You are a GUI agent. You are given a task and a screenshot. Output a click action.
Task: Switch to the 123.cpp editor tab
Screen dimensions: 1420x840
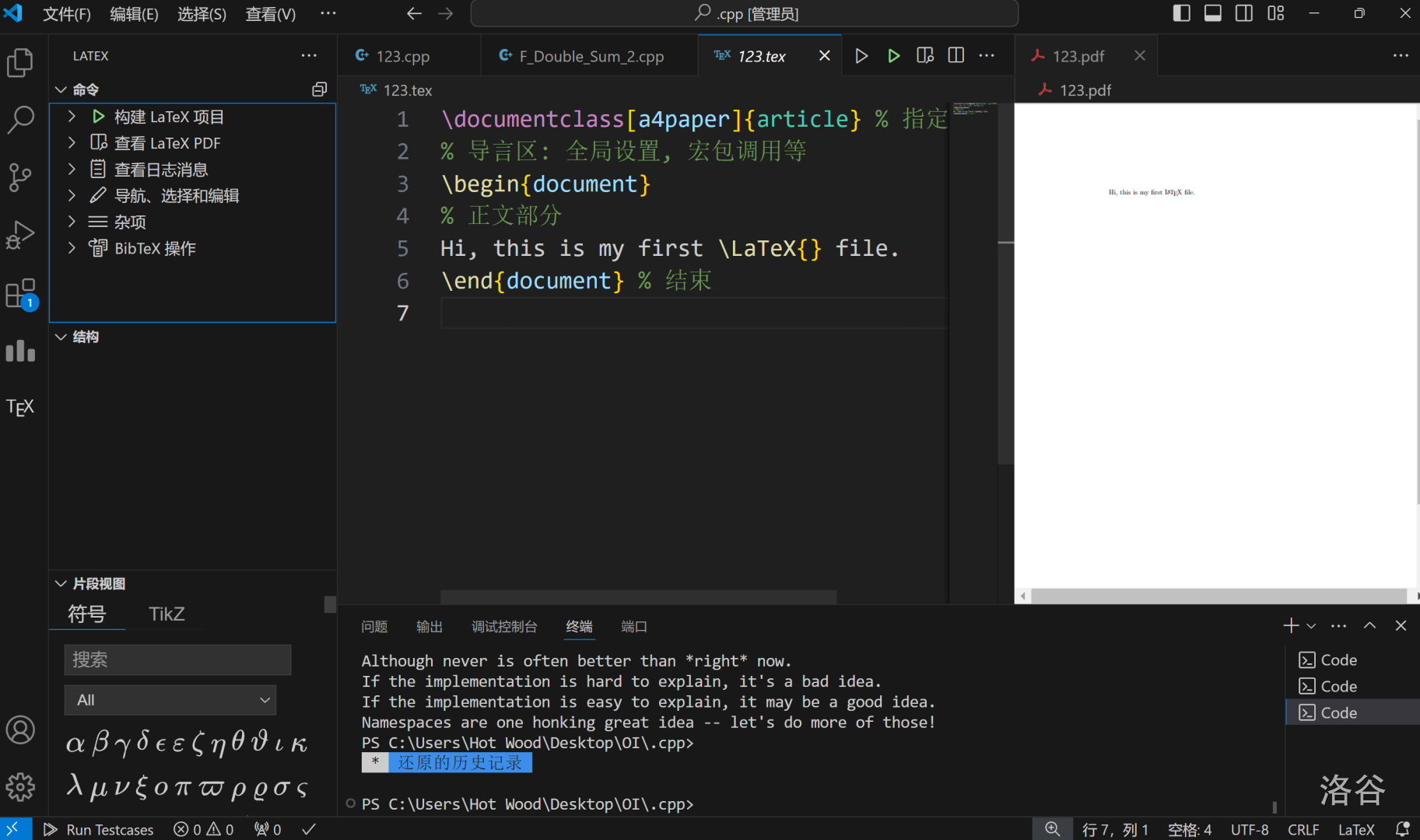click(402, 56)
